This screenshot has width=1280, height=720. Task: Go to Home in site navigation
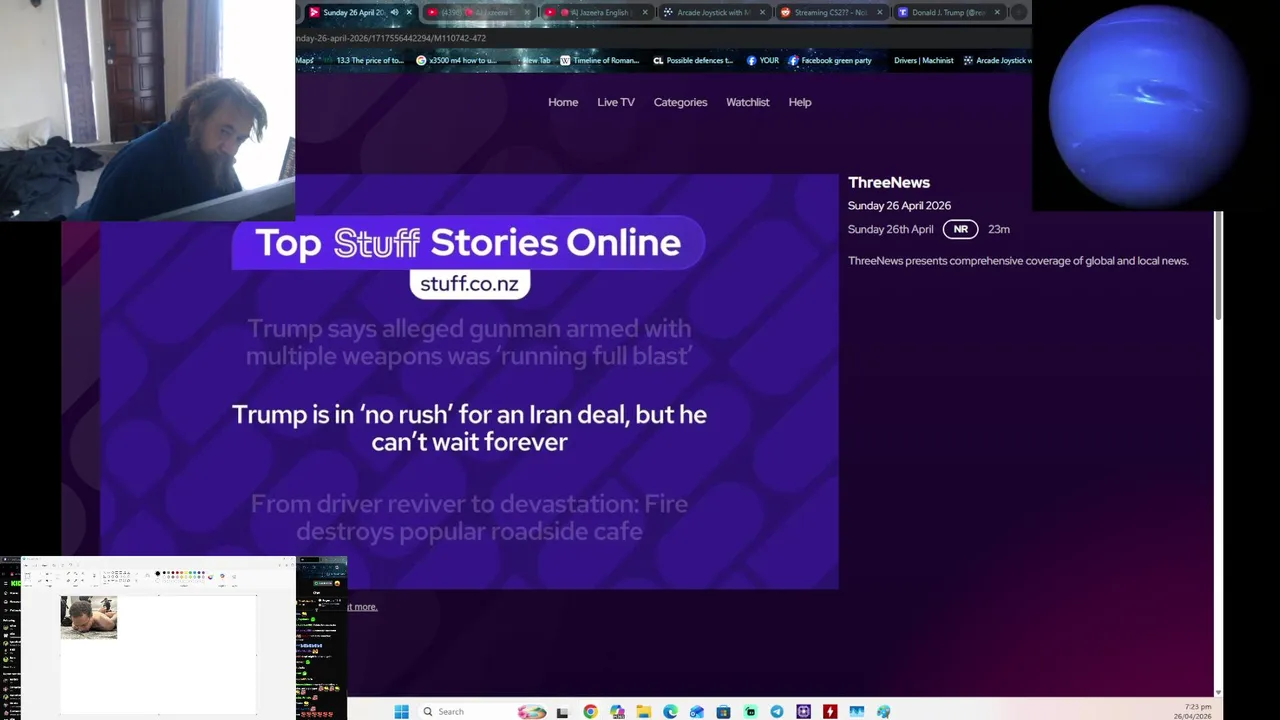tap(563, 102)
